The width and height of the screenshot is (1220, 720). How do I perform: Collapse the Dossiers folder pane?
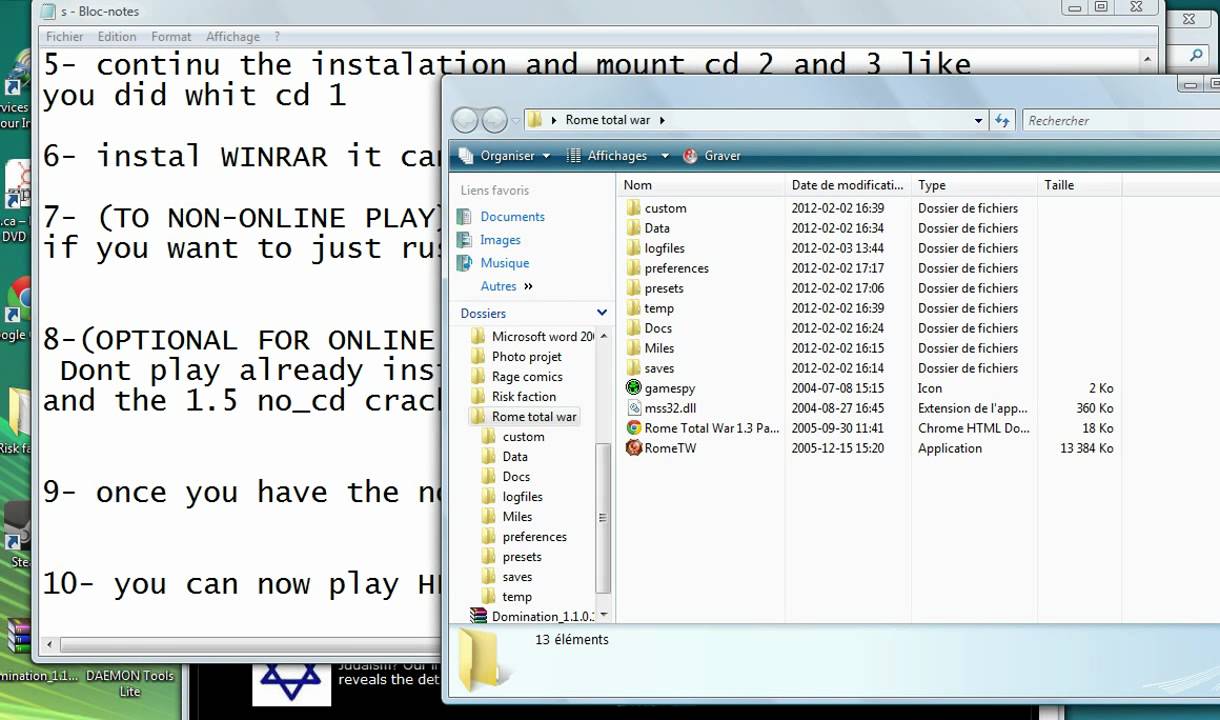tap(602, 313)
